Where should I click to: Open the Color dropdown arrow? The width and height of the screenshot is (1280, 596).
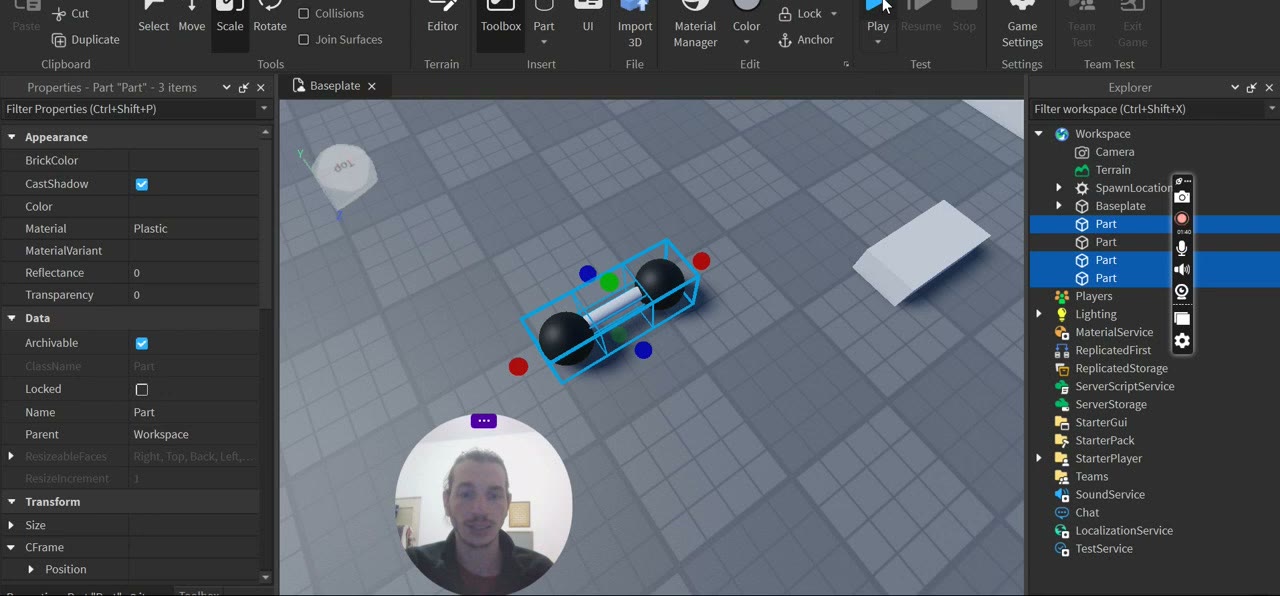[x=746, y=42]
